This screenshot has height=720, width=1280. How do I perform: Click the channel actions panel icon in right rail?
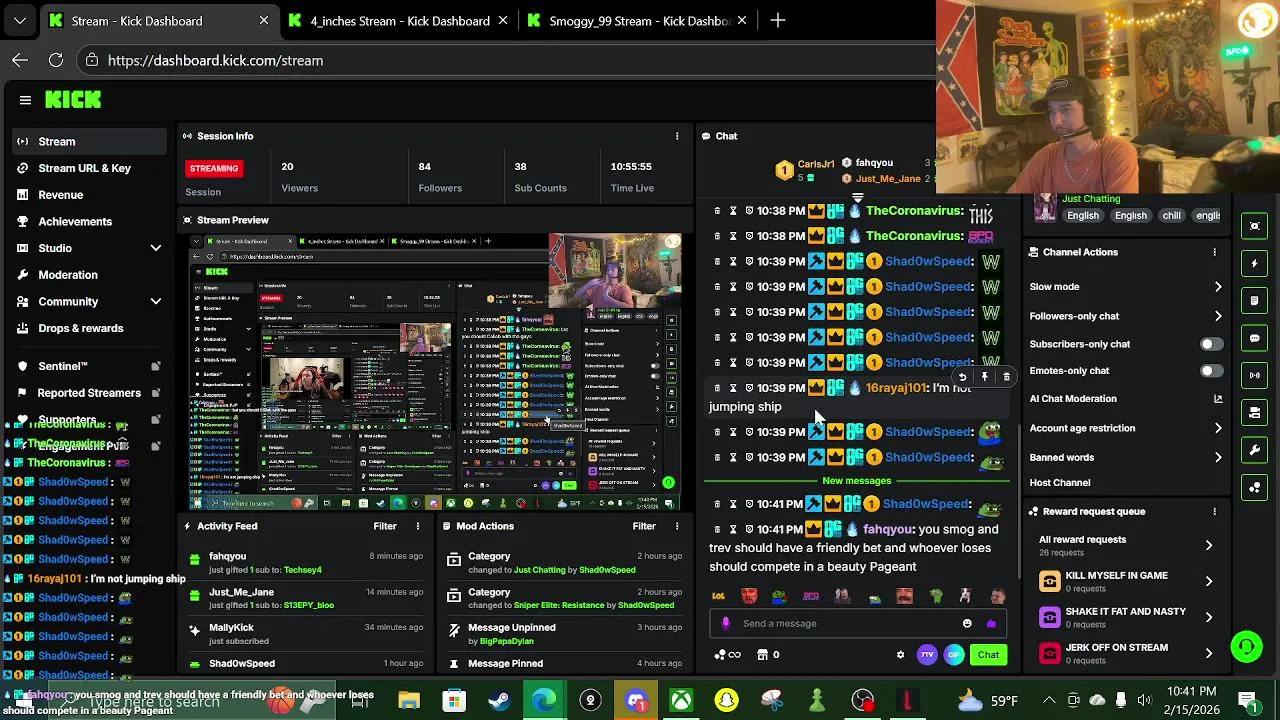click(1255, 412)
